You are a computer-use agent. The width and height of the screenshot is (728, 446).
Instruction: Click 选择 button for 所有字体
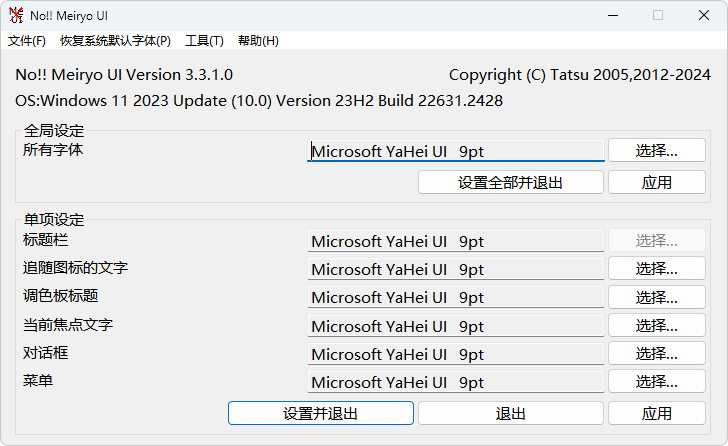coord(656,151)
